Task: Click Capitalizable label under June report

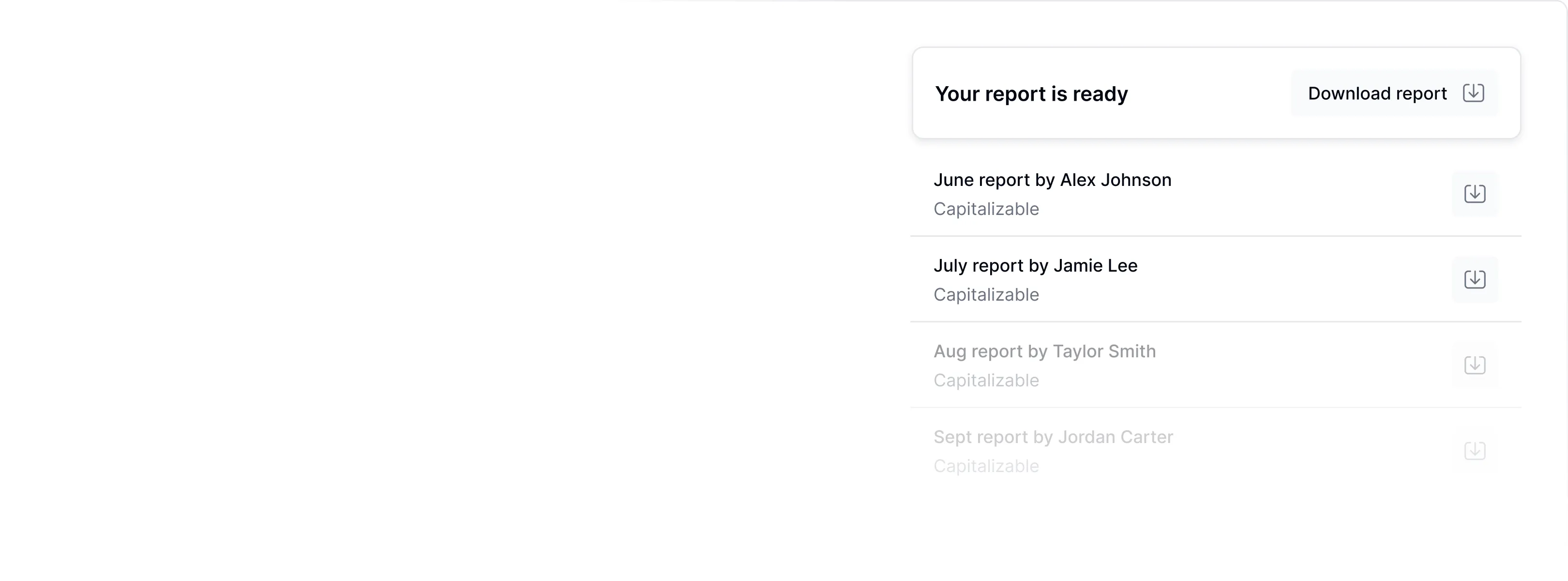Action: (x=986, y=210)
